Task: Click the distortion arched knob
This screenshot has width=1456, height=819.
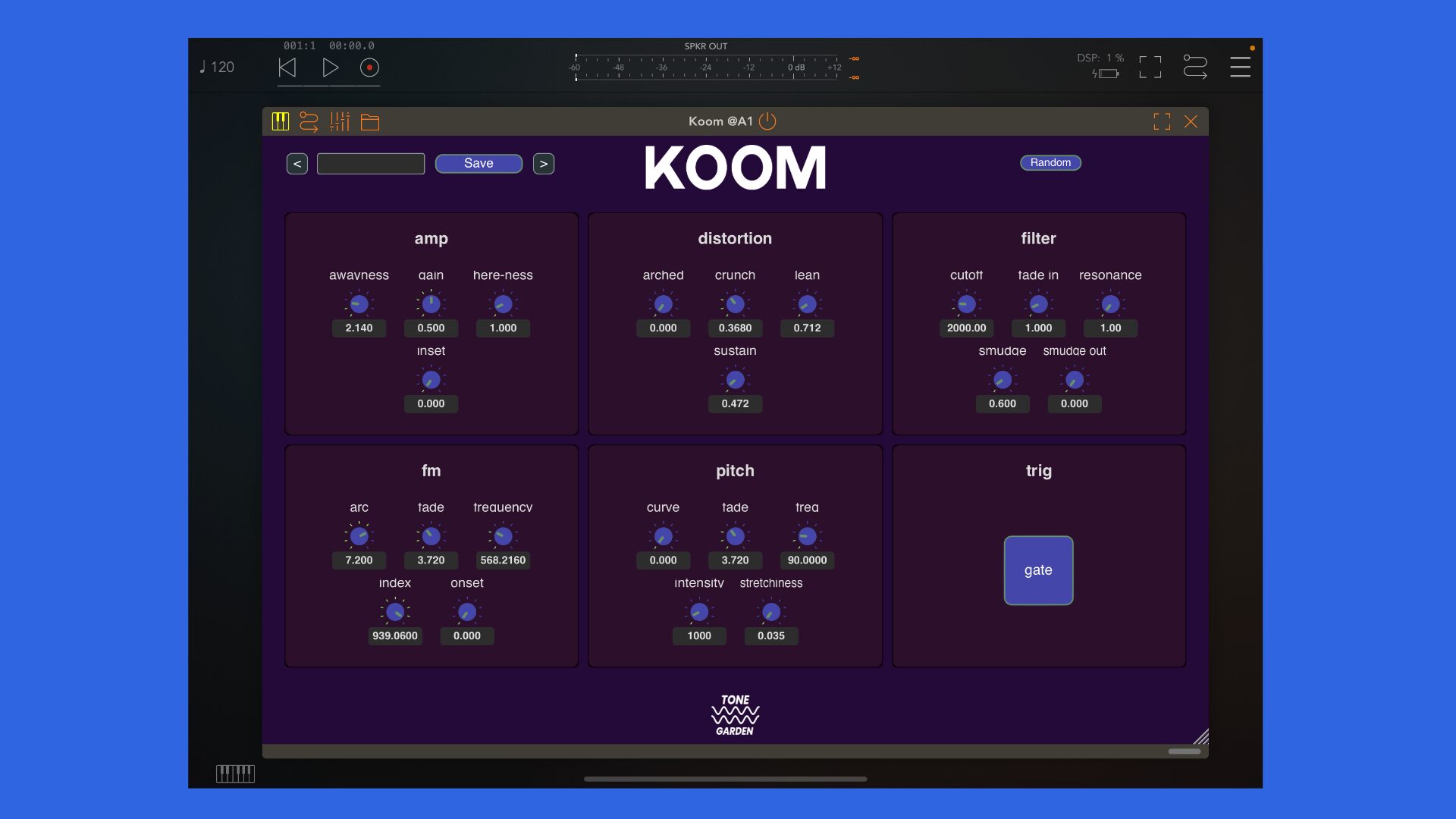Action: pyautogui.click(x=664, y=304)
